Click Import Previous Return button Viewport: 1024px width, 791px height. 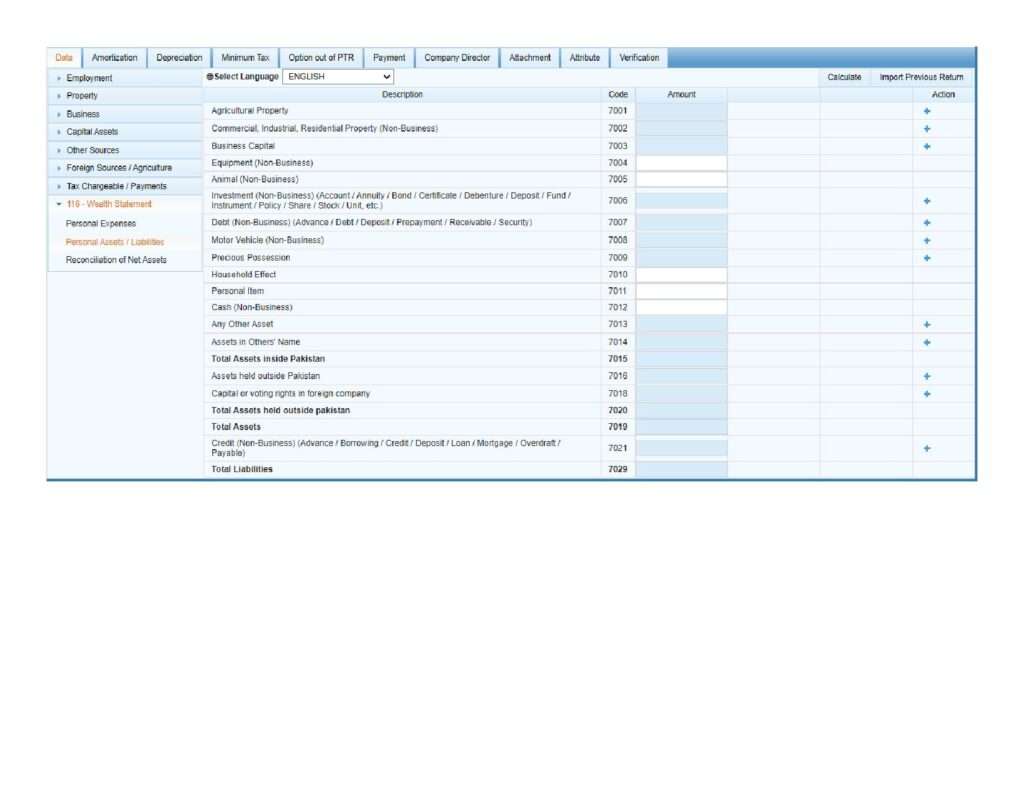921,77
